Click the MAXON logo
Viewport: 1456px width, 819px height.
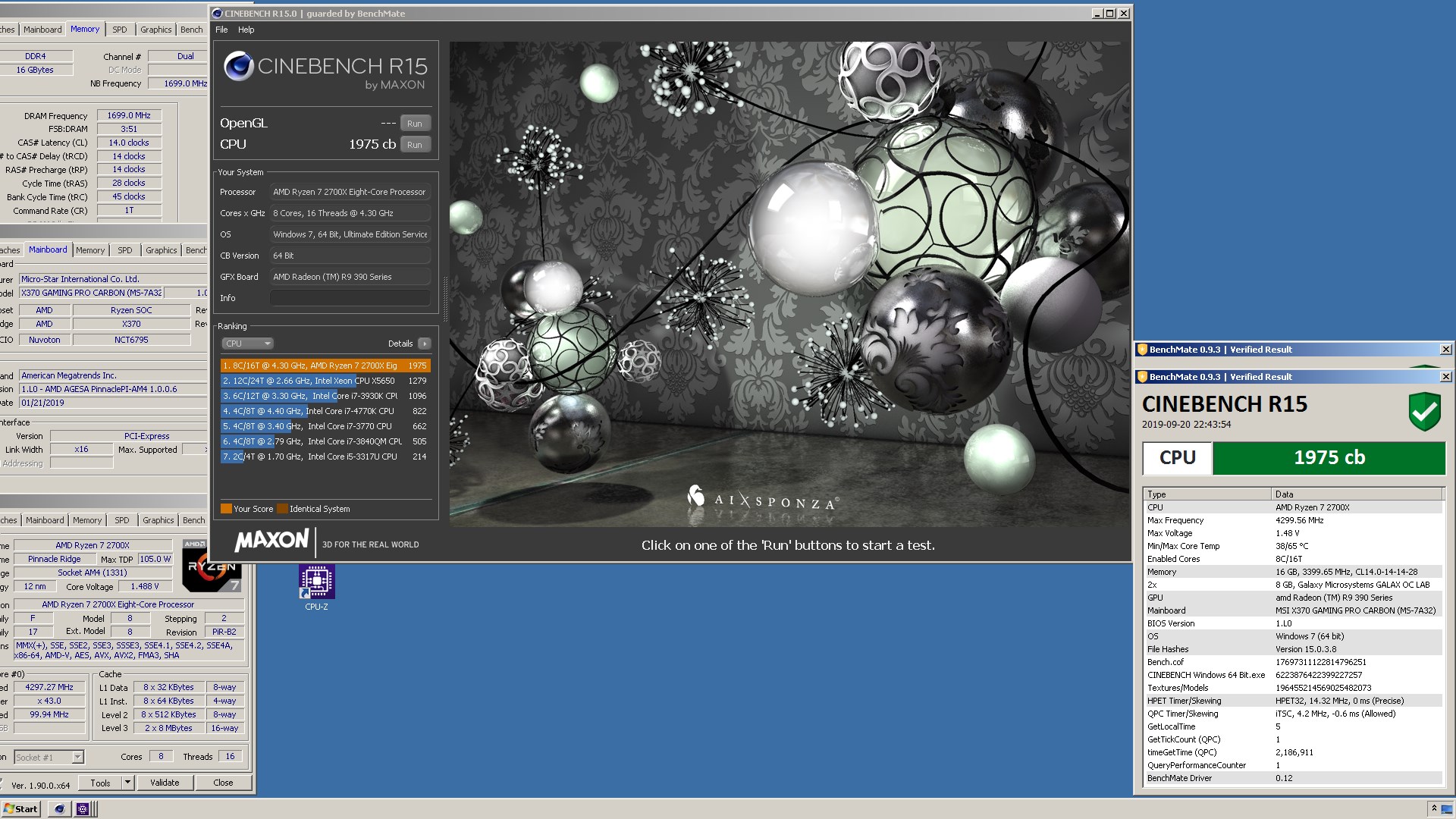(271, 541)
